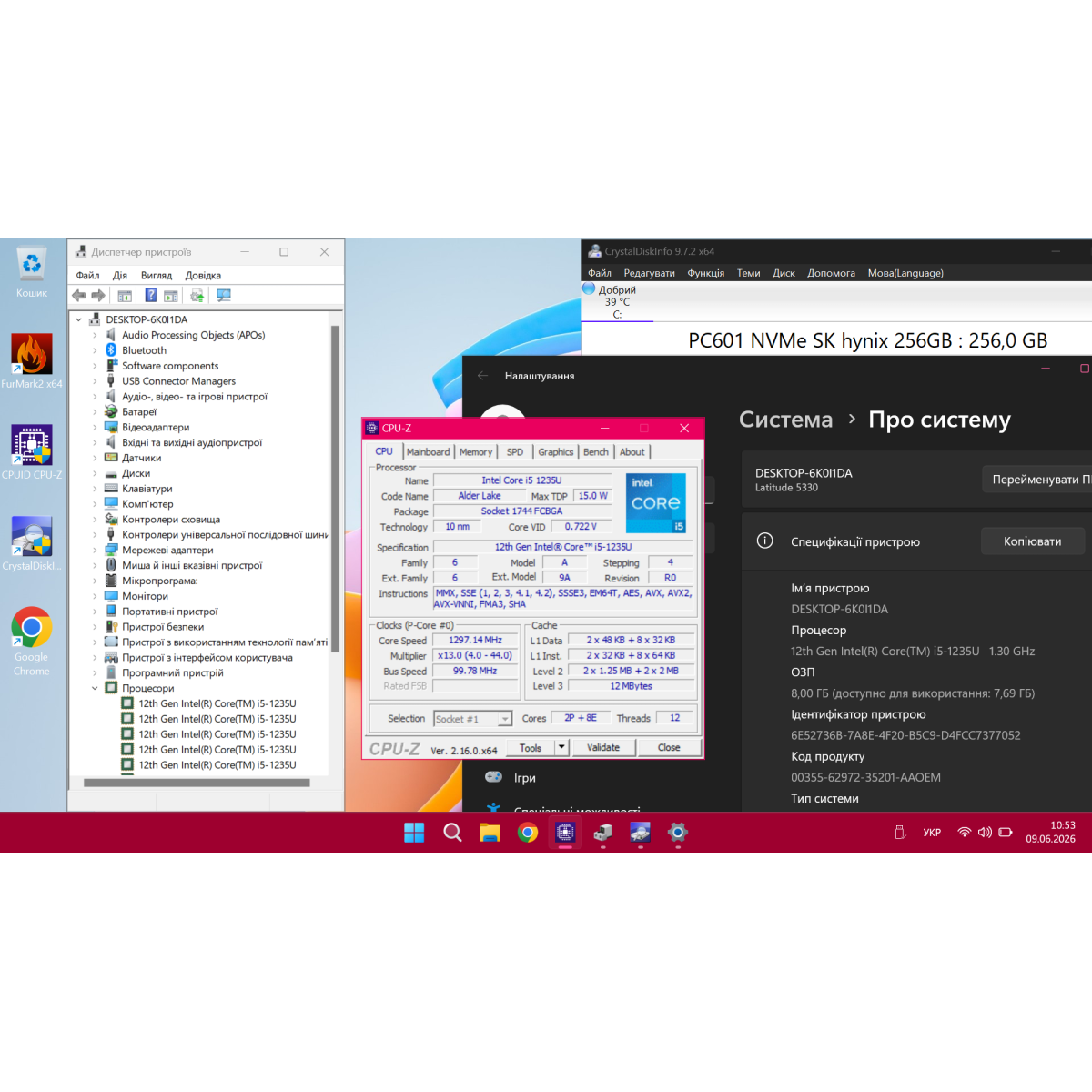The width and height of the screenshot is (1092, 1092).
Task: Open Device Manager Довідка menu
Action: click(x=203, y=276)
